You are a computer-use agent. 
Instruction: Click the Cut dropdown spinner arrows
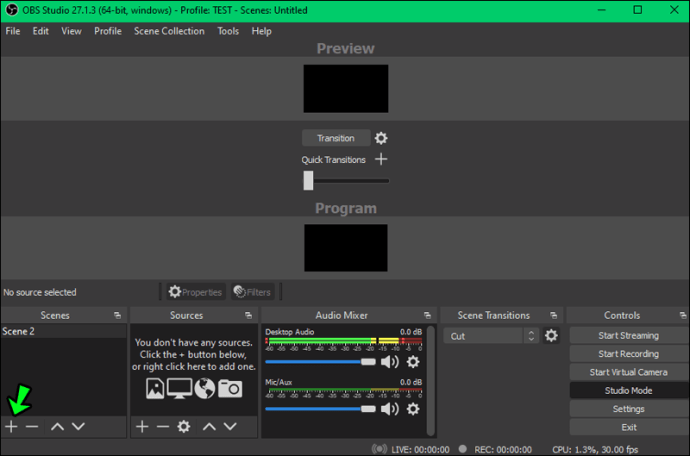tap(531, 336)
